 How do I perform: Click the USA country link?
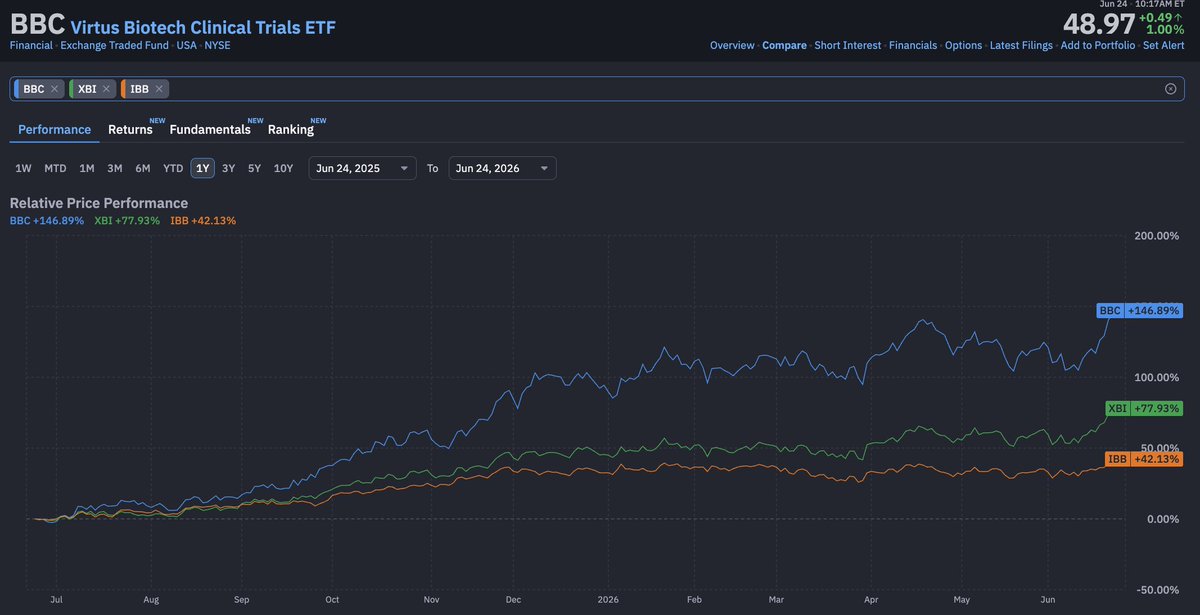coord(187,46)
